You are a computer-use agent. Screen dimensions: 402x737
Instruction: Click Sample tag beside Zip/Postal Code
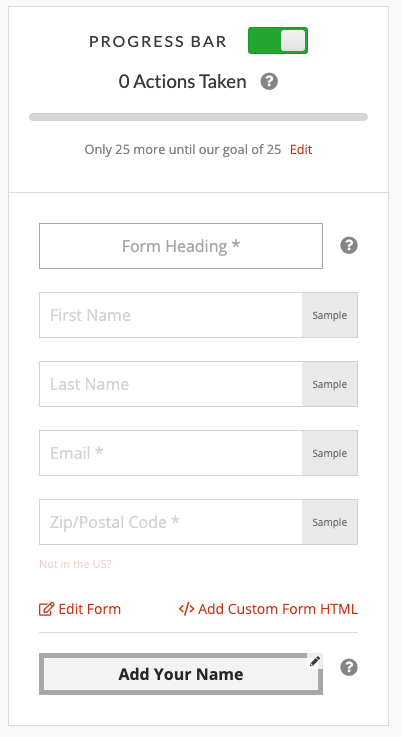(x=330, y=522)
